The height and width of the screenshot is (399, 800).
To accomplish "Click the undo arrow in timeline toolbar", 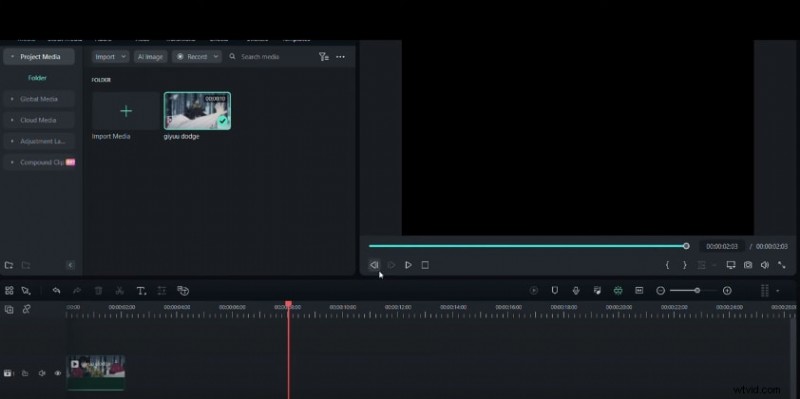I will 56,290.
